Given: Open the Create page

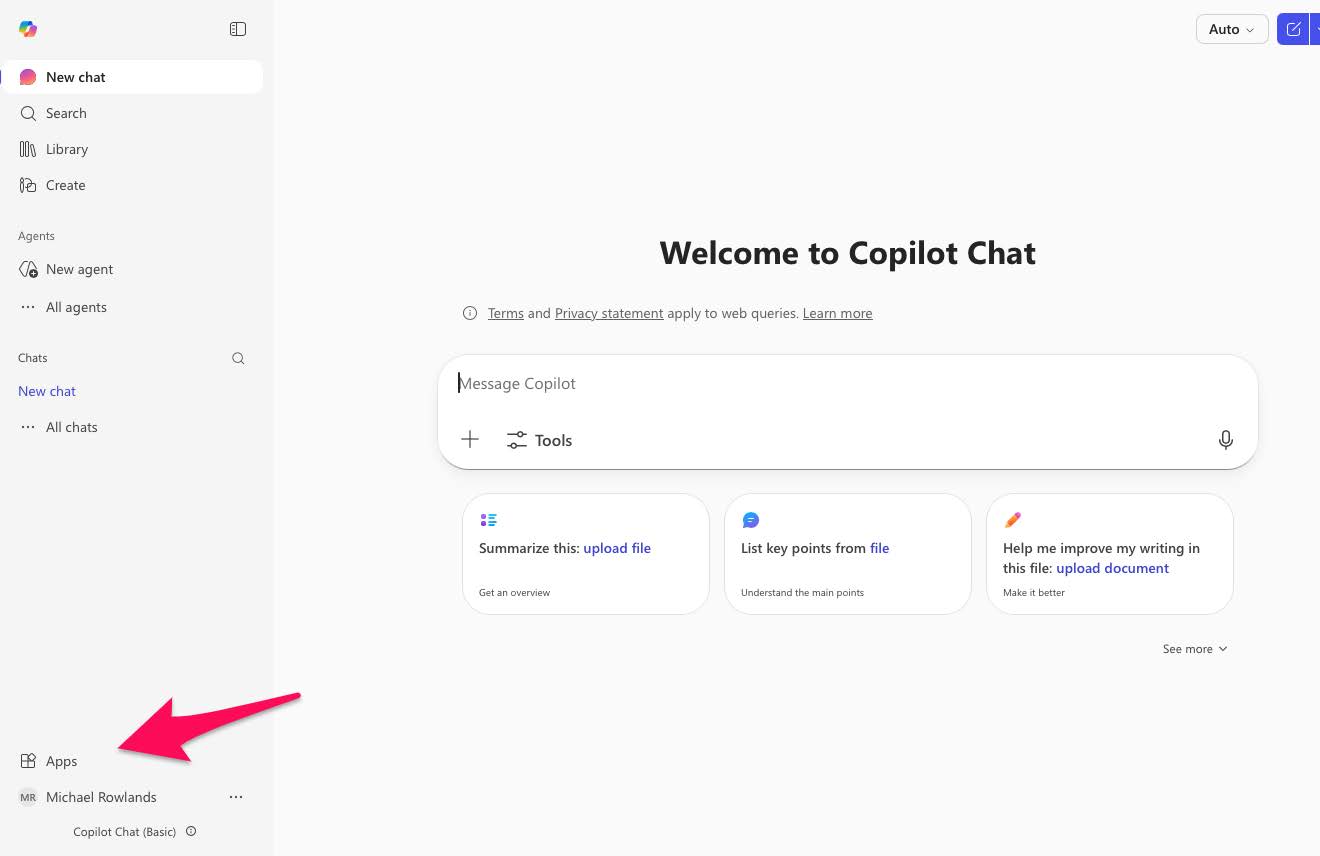Looking at the screenshot, I should click(65, 185).
